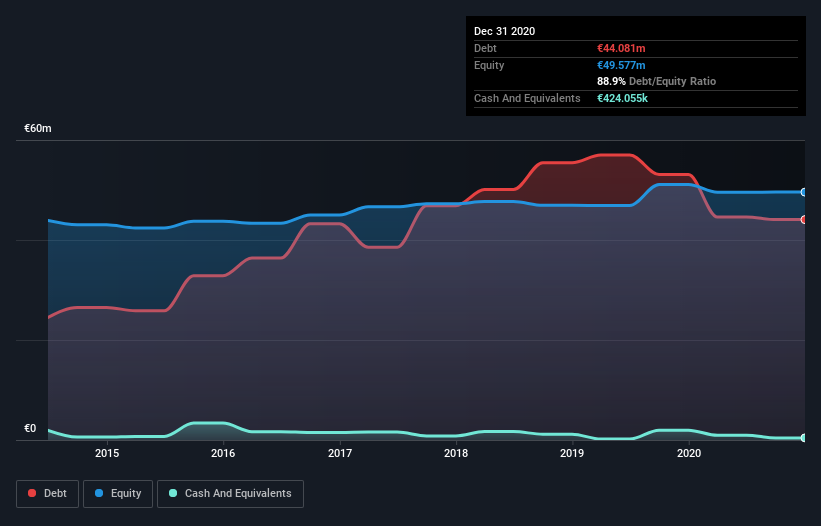Click the red Debt legend dot
The width and height of the screenshot is (821, 526).
(x=32, y=493)
